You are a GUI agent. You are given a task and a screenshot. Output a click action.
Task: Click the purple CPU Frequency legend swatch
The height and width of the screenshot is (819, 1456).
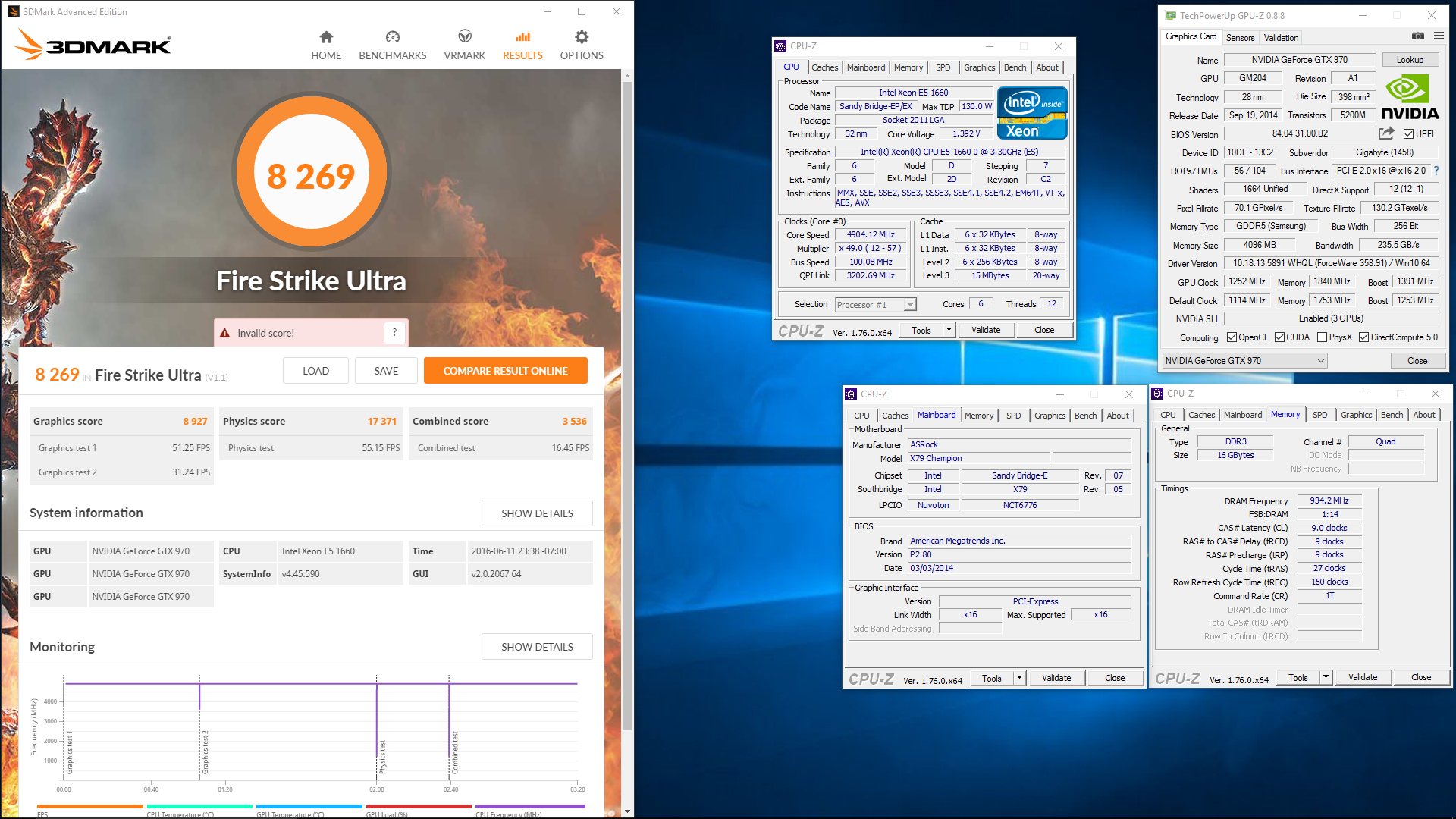click(x=529, y=806)
